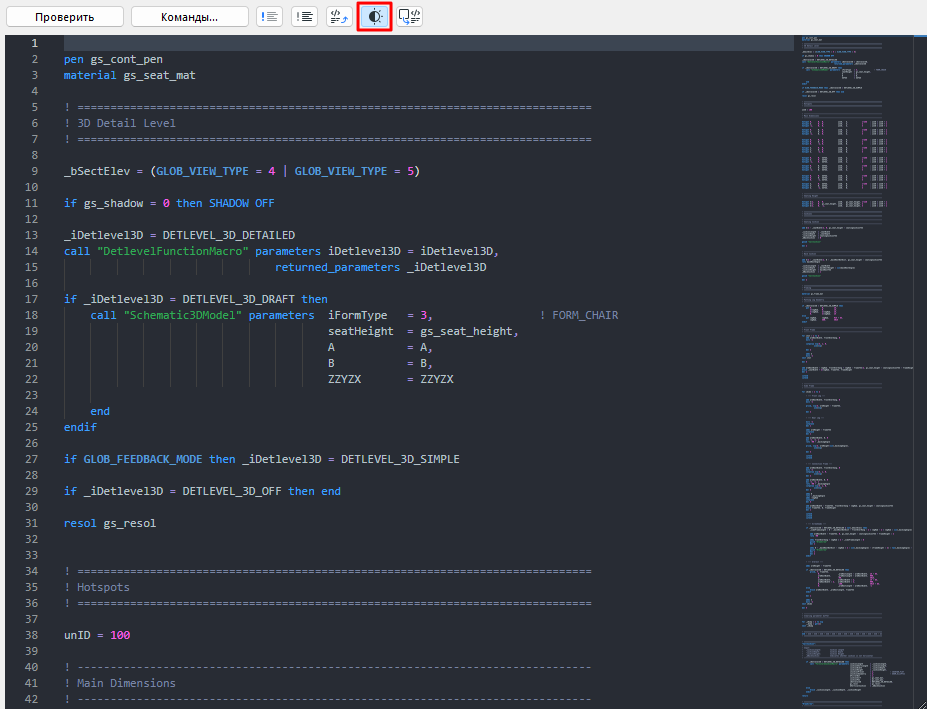This screenshot has height=709, width=927.
Task: Click the code formatting icon with blue arrow
Action: pyautogui.click(x=339, y=17)
